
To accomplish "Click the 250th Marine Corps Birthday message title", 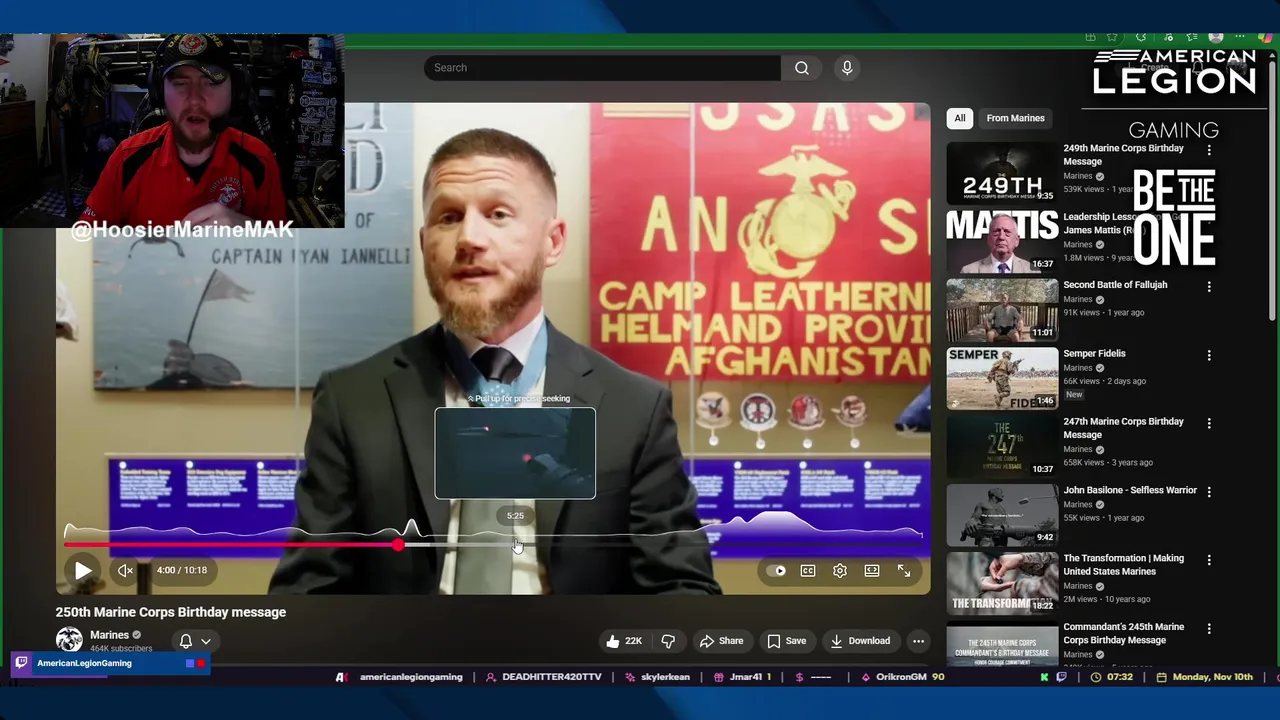I will click(x=171, y=612).
